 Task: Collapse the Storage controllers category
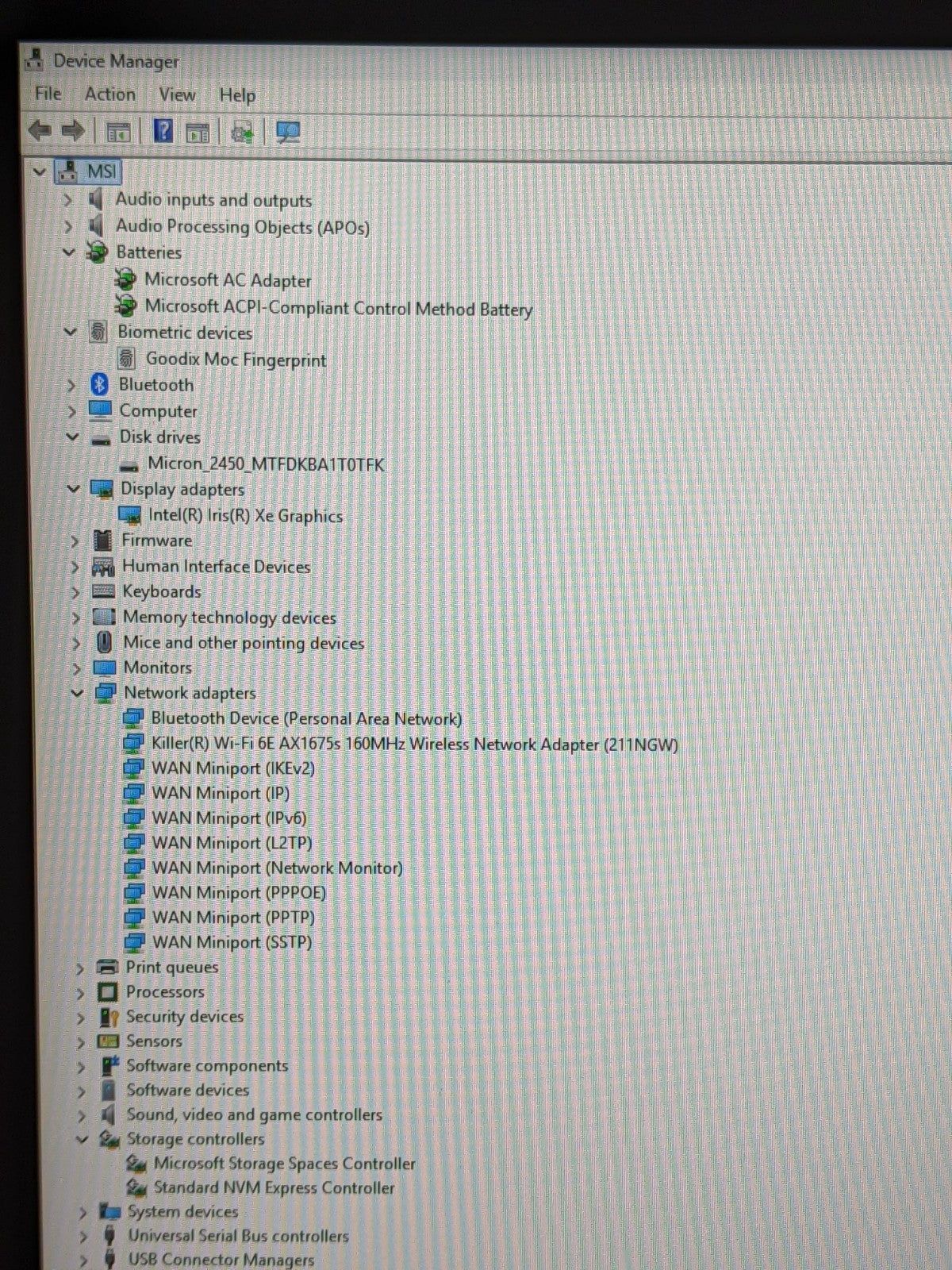[82, 1140]
